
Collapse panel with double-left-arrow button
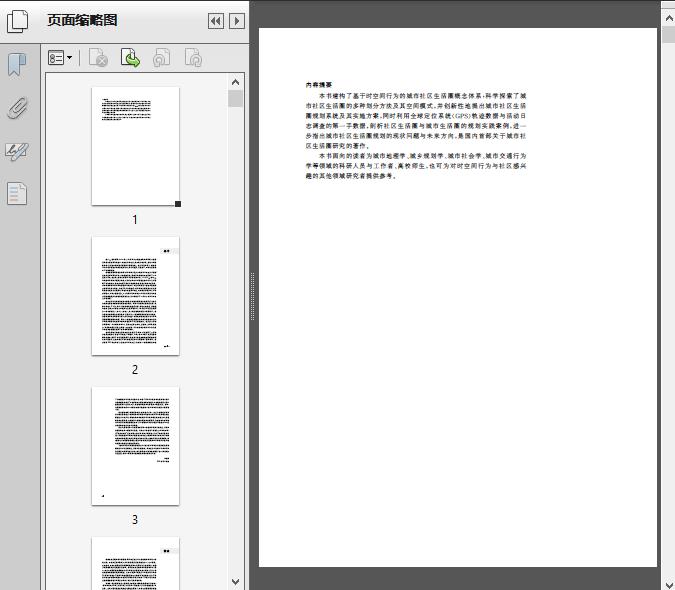click(216, 21)
